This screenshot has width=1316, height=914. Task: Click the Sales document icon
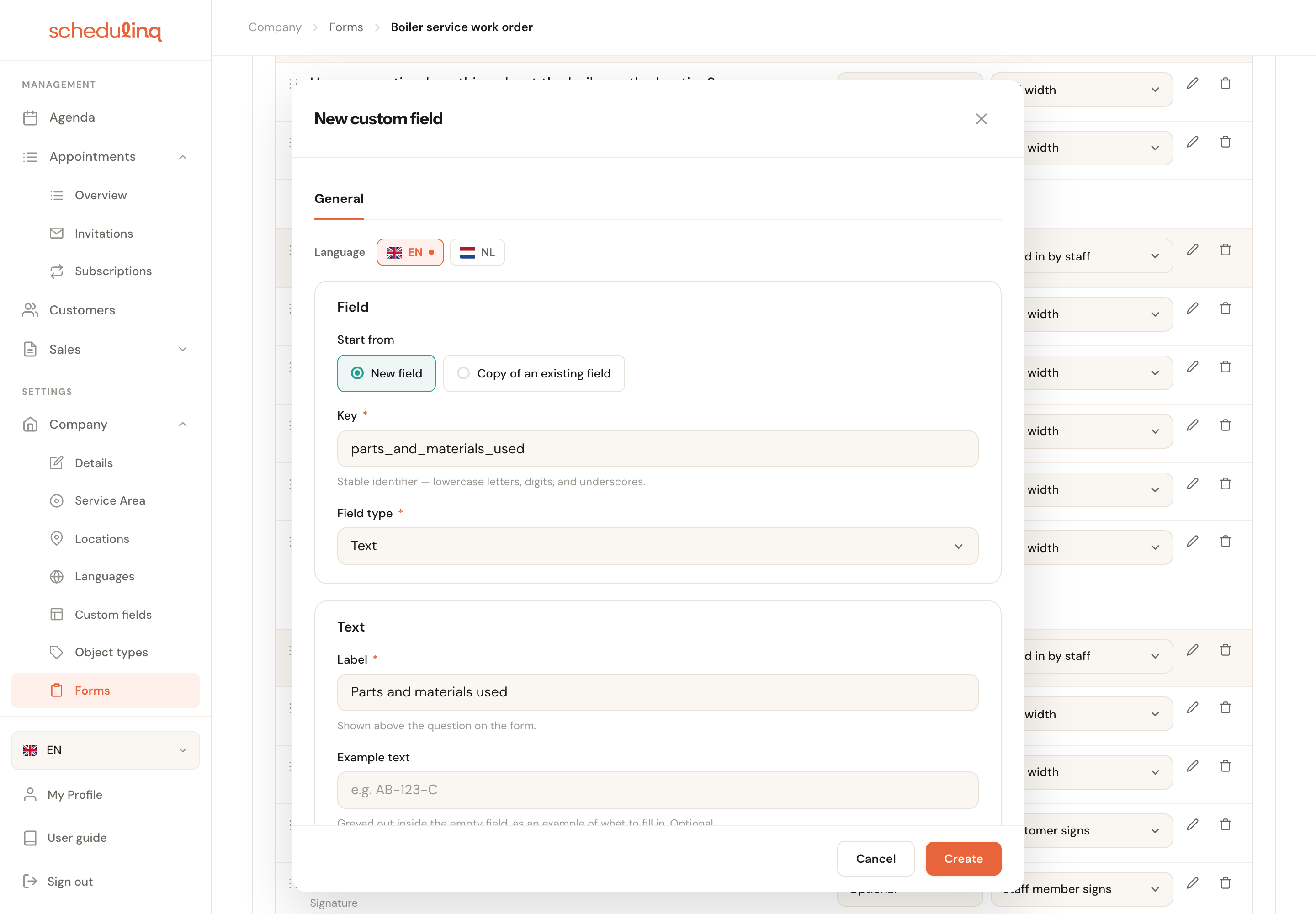point(30,349)
